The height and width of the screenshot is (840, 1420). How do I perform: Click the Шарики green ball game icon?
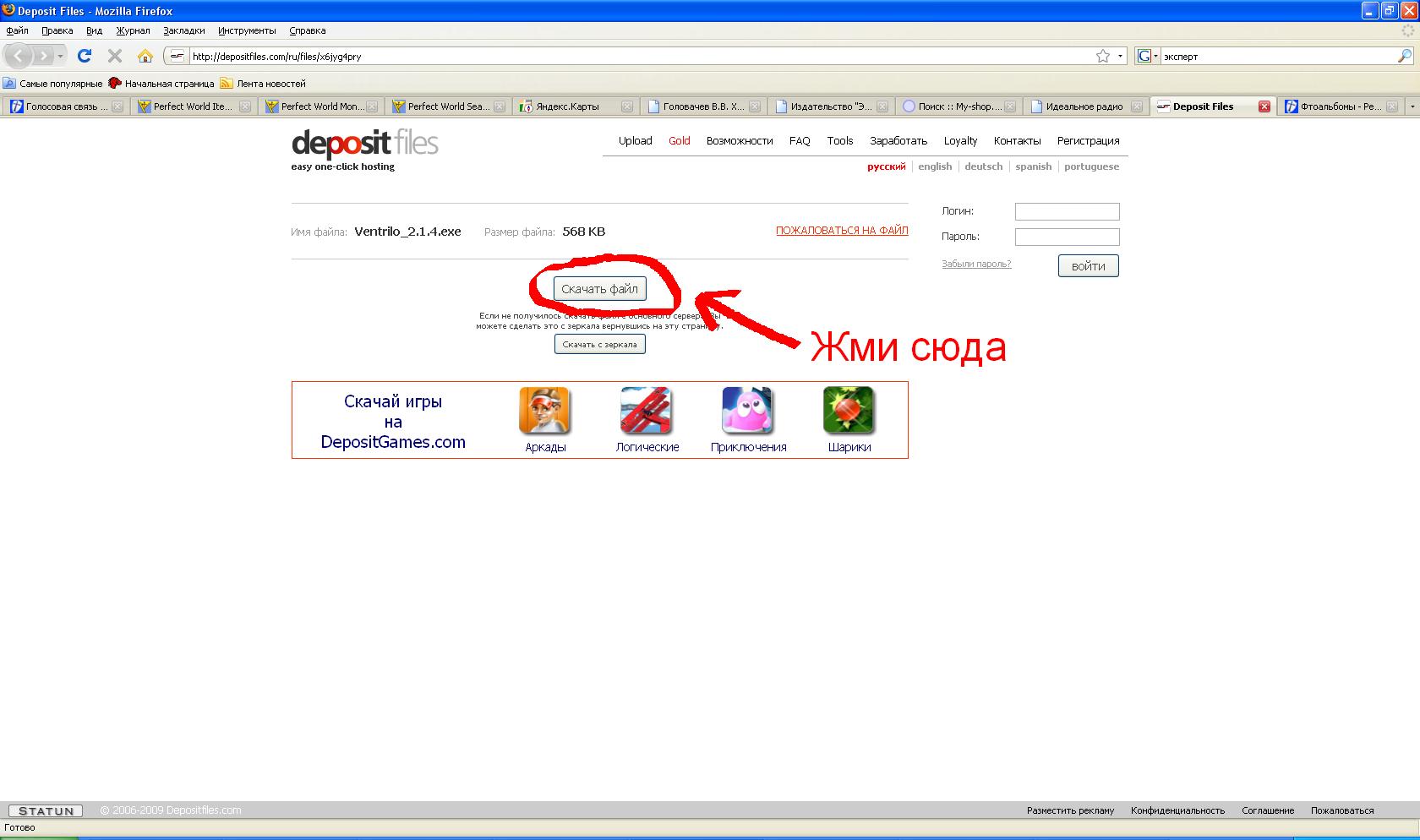pos(849,410)
